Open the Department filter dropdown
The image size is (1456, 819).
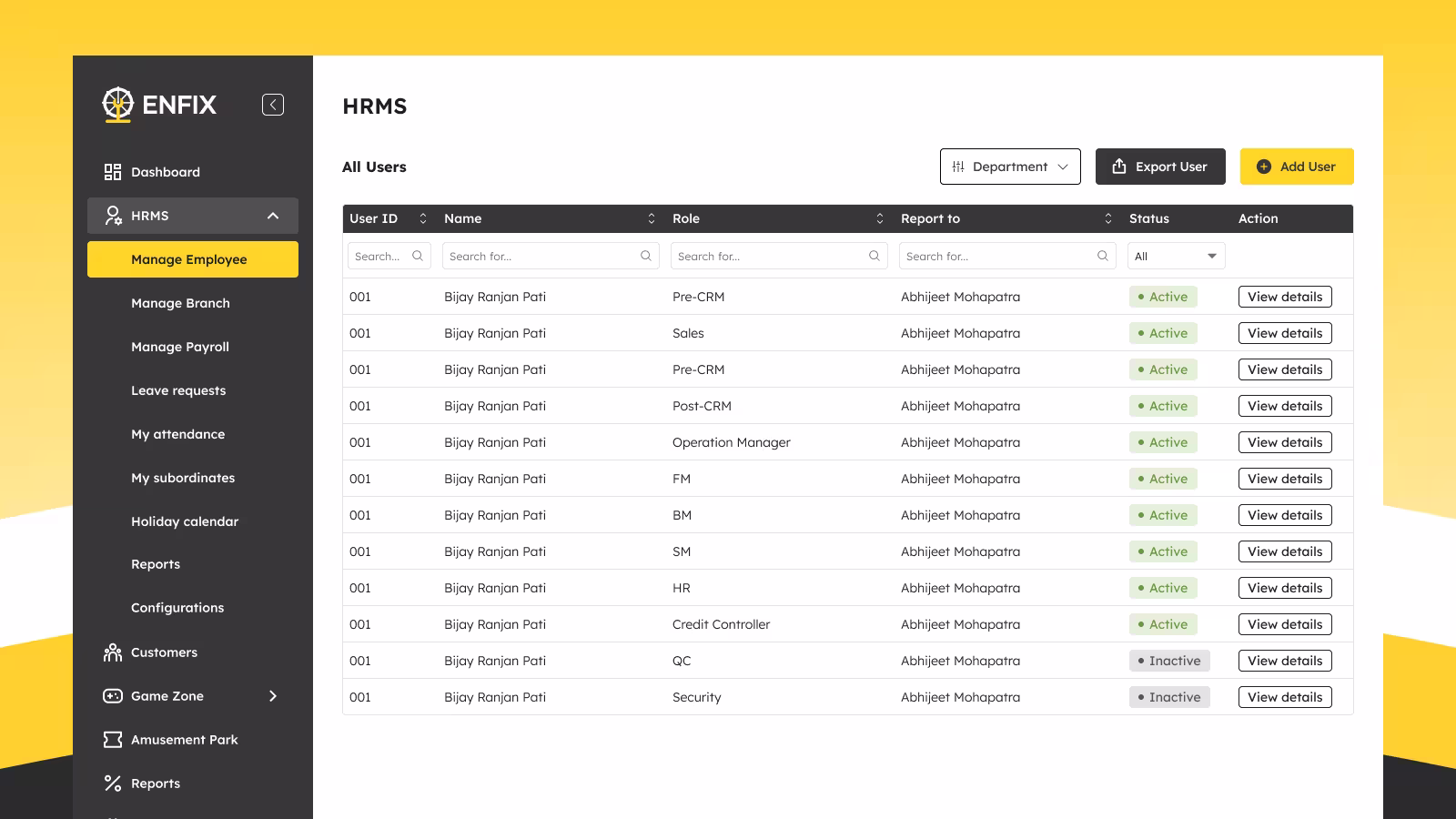coord(1010,167)
